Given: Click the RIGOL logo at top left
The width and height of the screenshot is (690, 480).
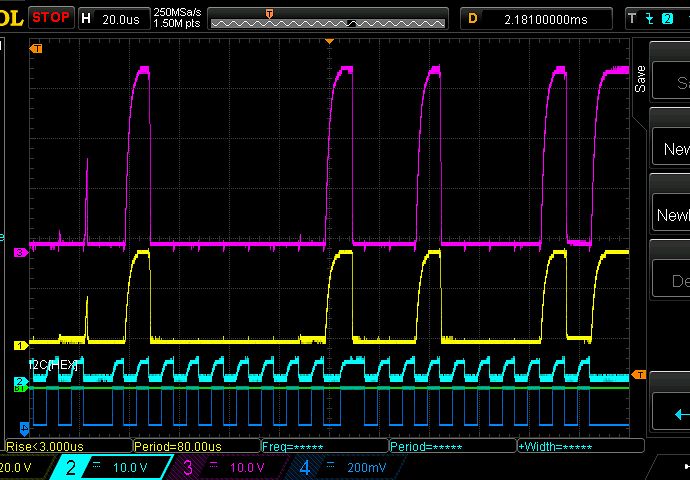Looking at the screenshot, I should [11, 18].
